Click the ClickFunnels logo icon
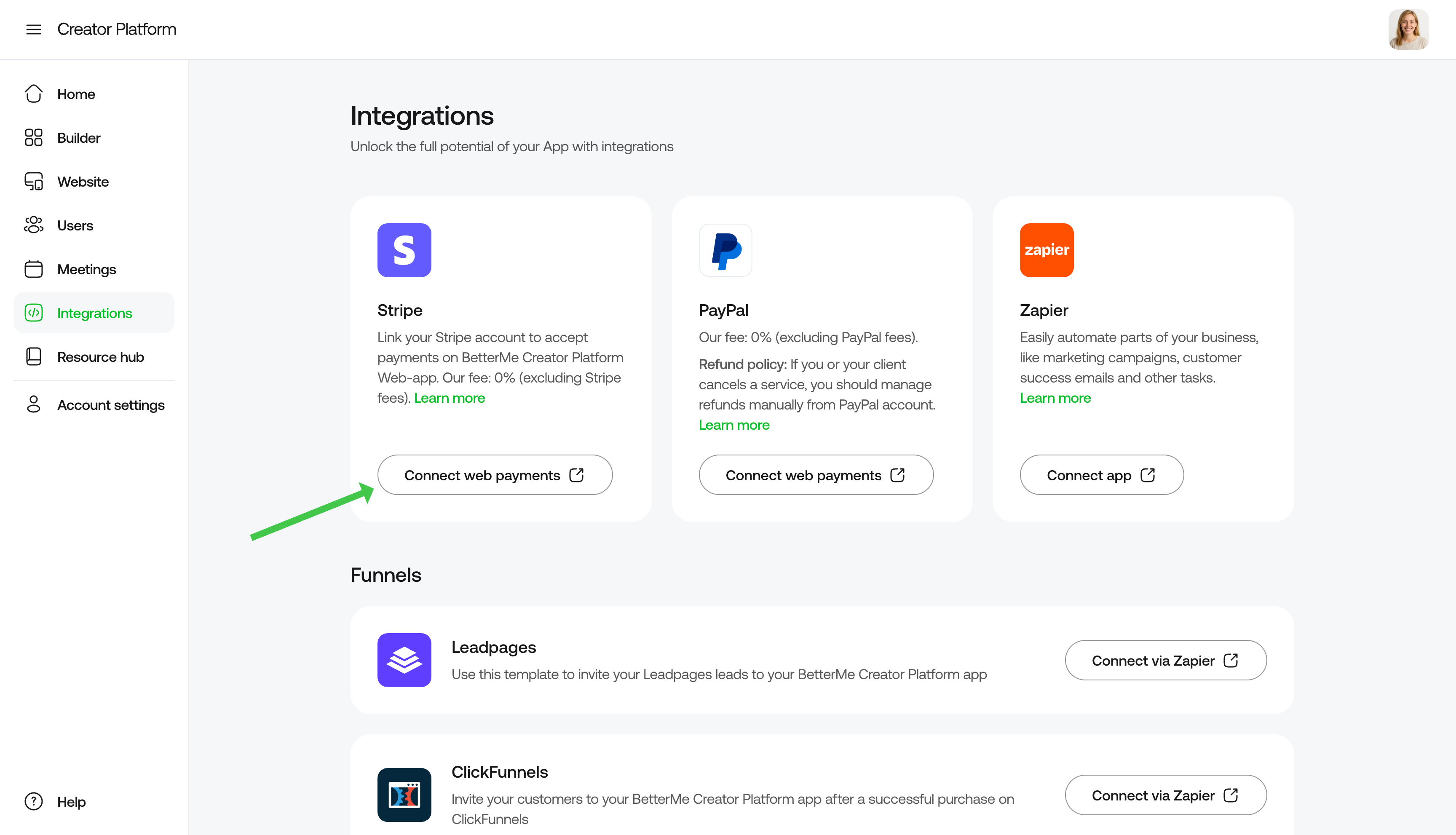 [x=404, y=795]
